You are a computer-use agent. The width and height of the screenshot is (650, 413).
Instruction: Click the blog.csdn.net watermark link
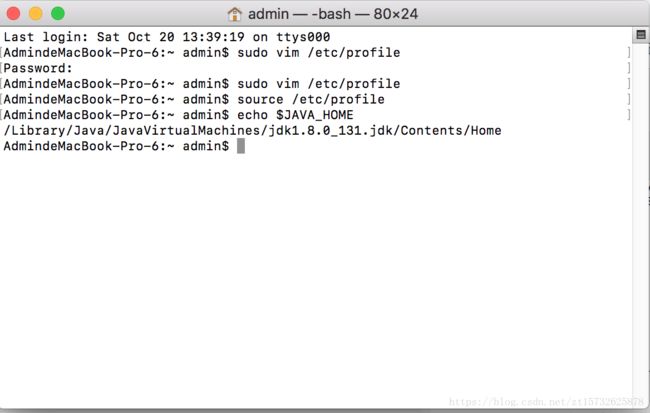546,401
